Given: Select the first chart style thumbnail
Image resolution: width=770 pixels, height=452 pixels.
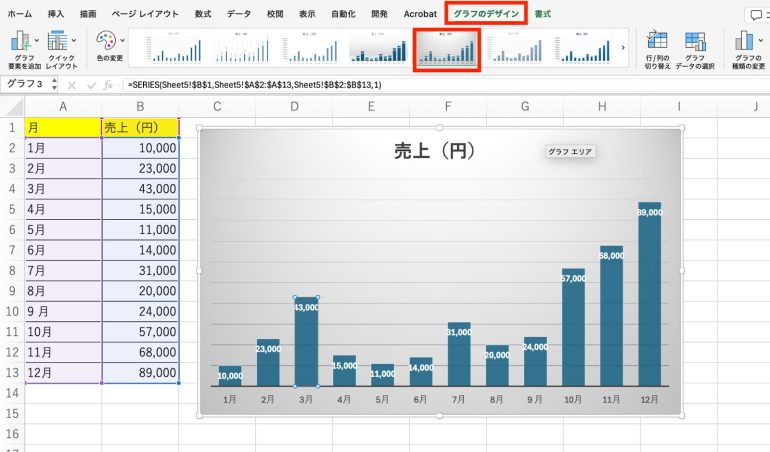Looking at the screenshot, I should (x=173, y=48).
